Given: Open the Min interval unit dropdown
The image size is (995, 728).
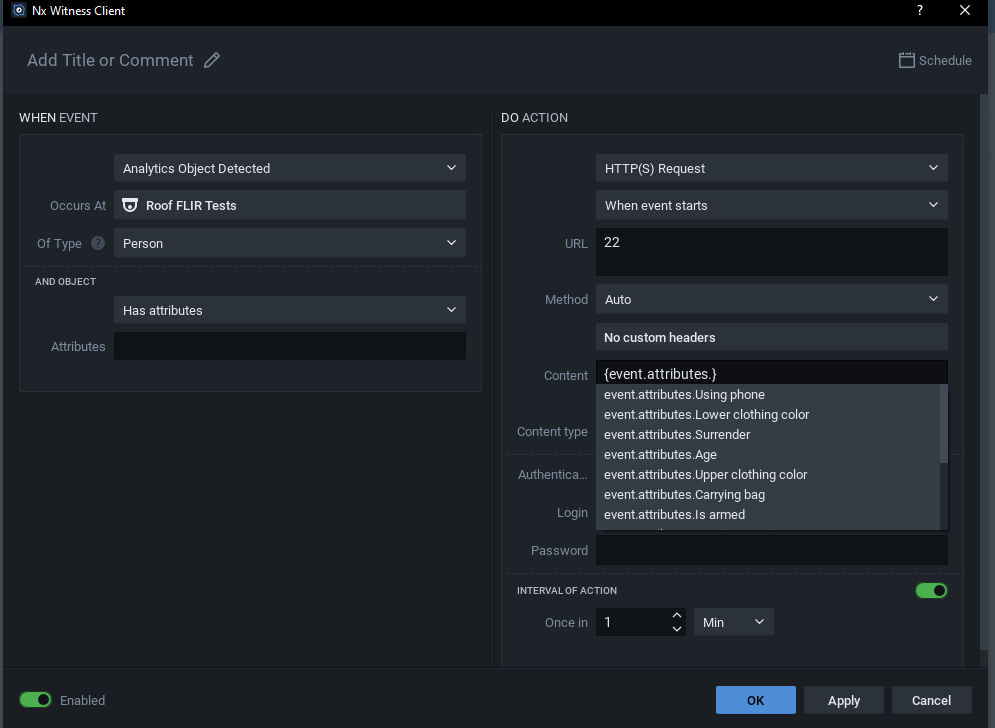Looking at the screenshot, I should tap(734, 622).
